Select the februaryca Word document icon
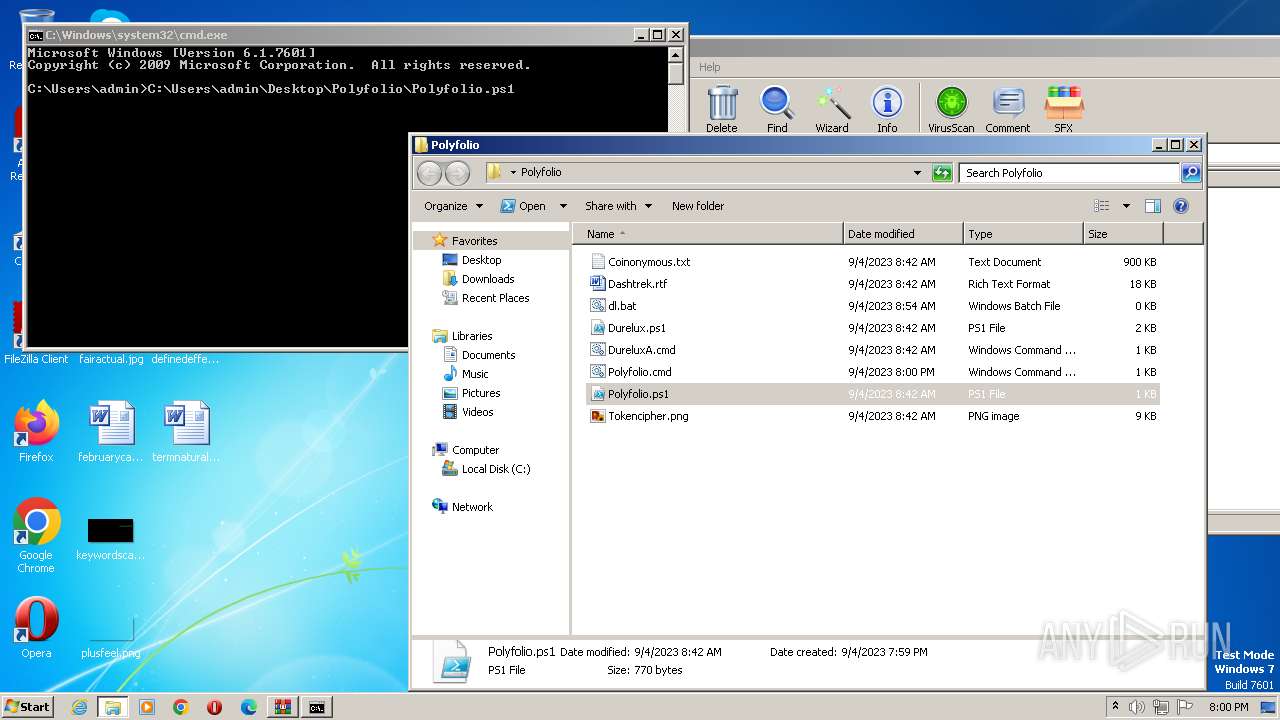This screenshot has height=720, width=1280. [110, 432]
